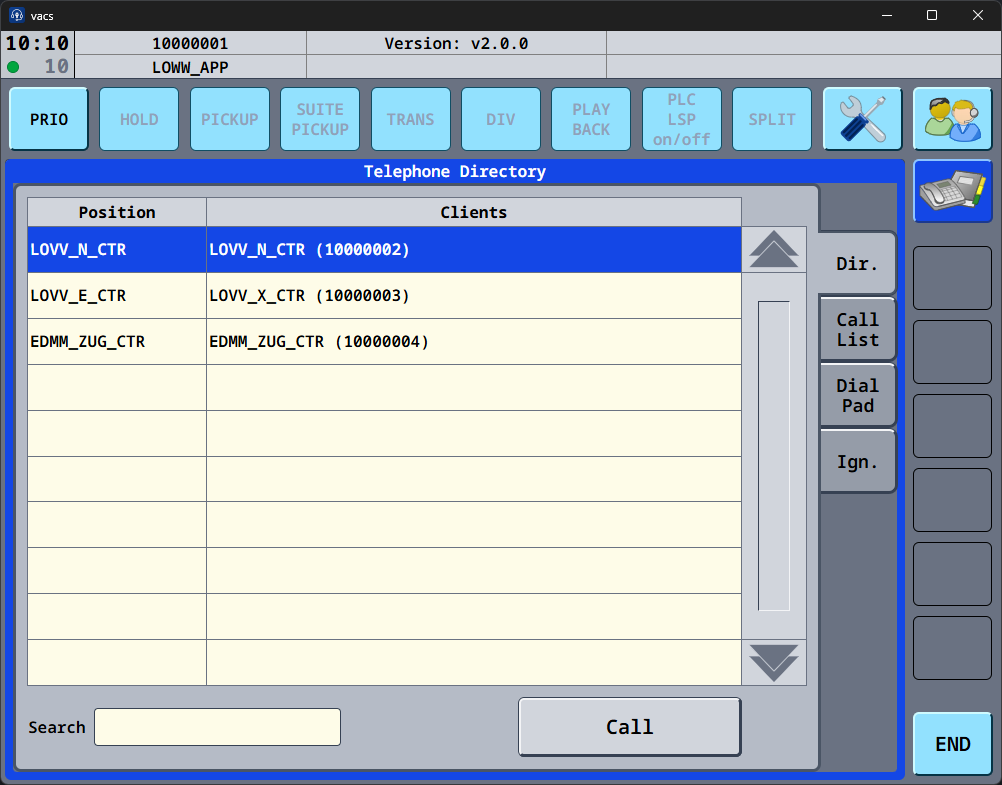The image size is (1002, 785).
Task: Focus the Search input field
Action: pos(217,727)
